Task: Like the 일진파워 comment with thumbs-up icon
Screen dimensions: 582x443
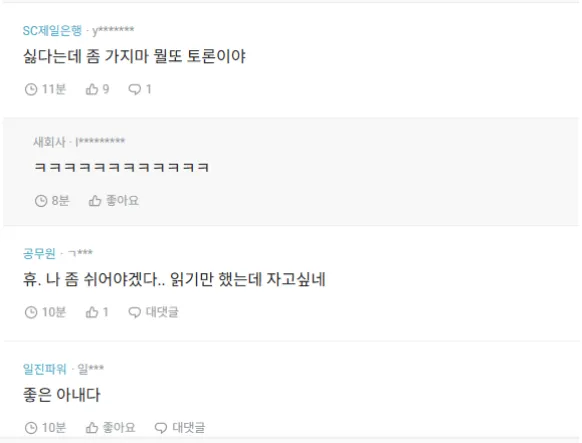Action: click(92, 427)
